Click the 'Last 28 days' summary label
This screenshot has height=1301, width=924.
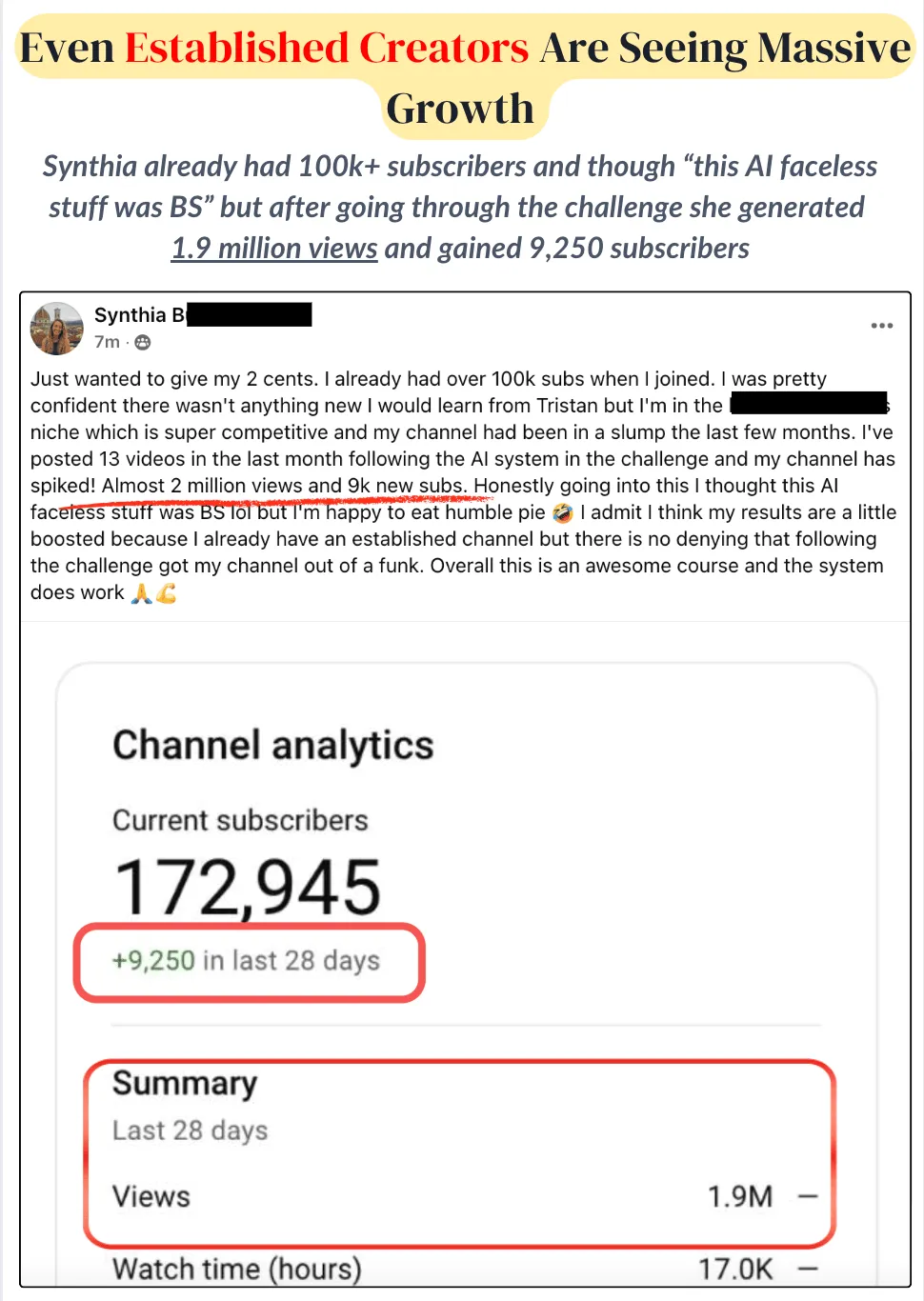click(x=191, y=1131)
